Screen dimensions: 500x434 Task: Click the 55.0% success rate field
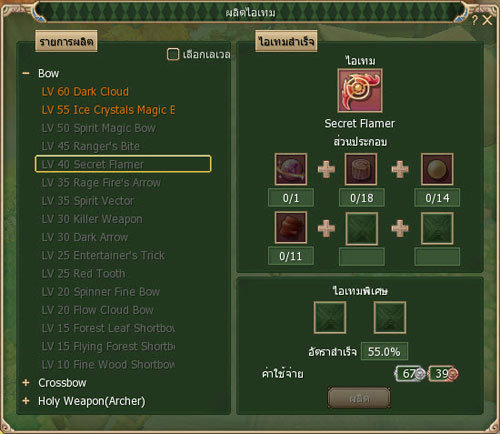click(384, 351)
